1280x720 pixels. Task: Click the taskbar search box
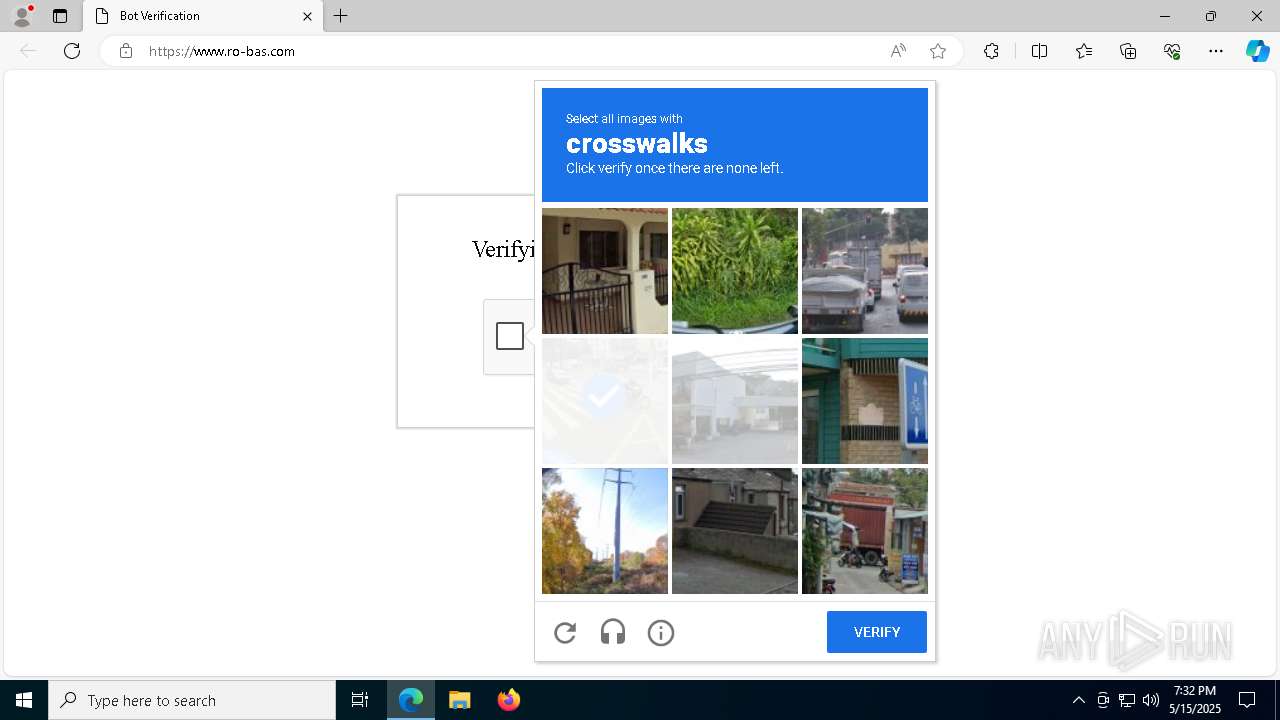pyautogui.click(x=192, y=700)
